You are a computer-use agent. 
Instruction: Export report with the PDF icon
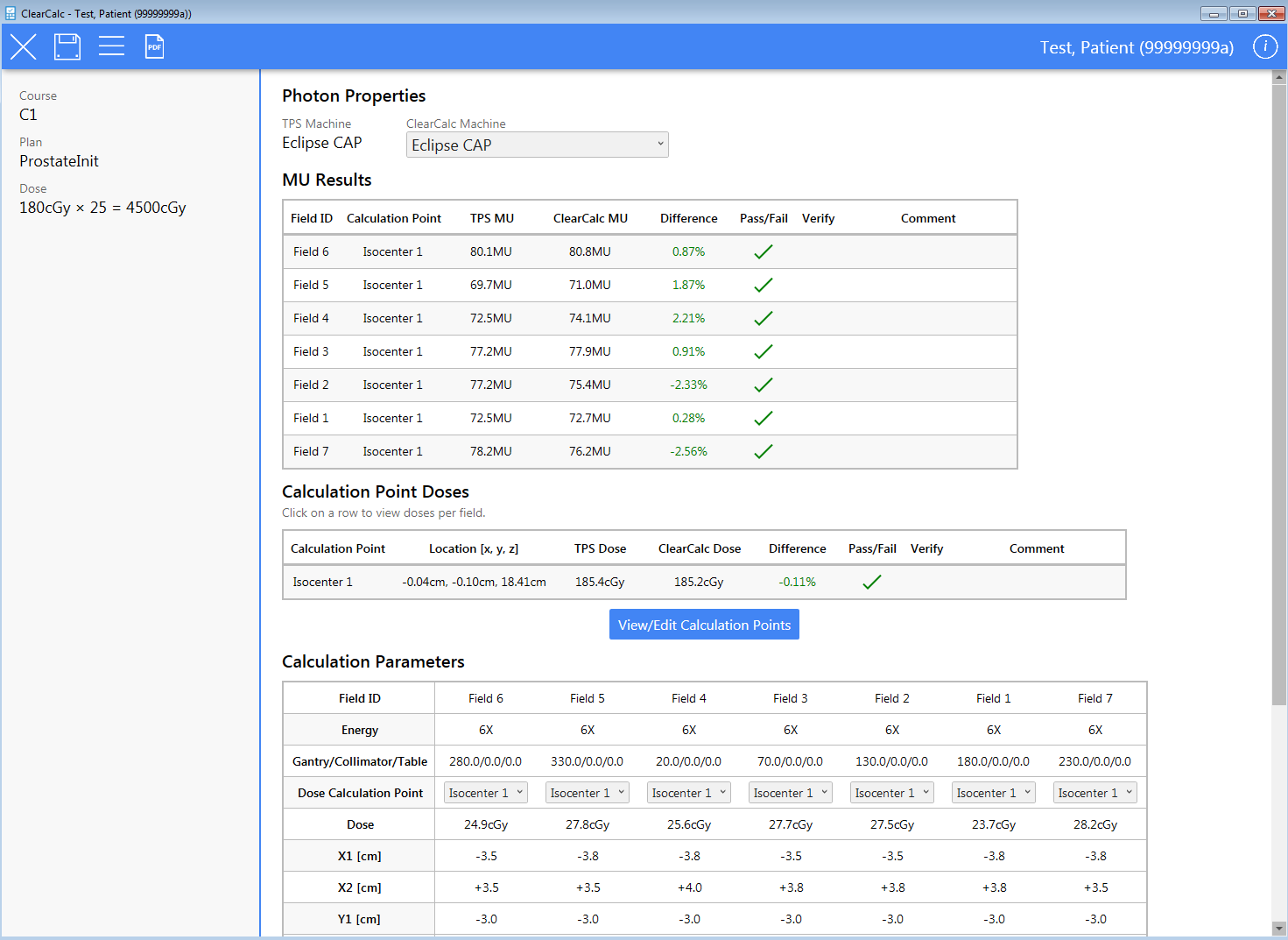coord(154,46)
